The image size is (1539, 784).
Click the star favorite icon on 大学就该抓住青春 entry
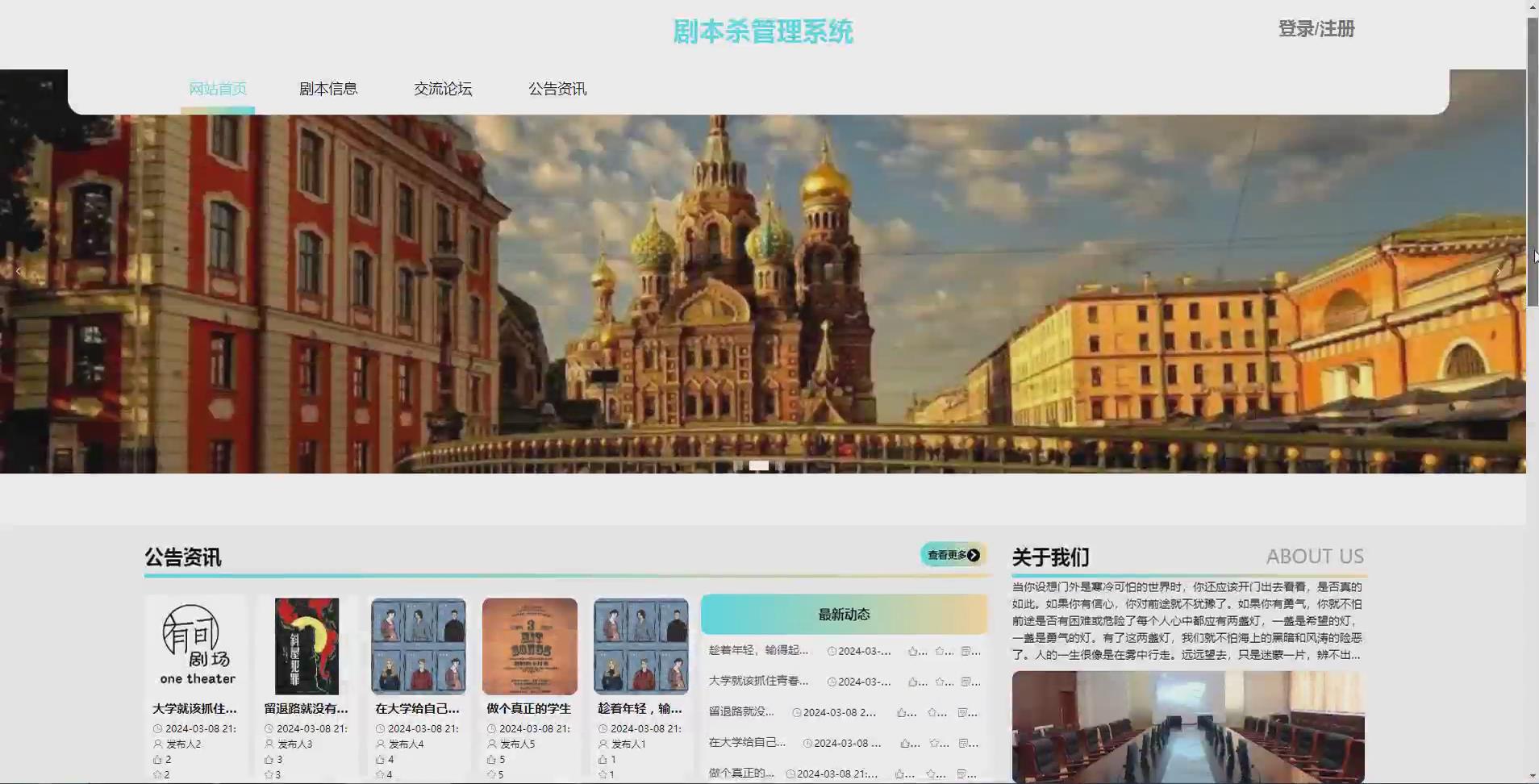938,681
